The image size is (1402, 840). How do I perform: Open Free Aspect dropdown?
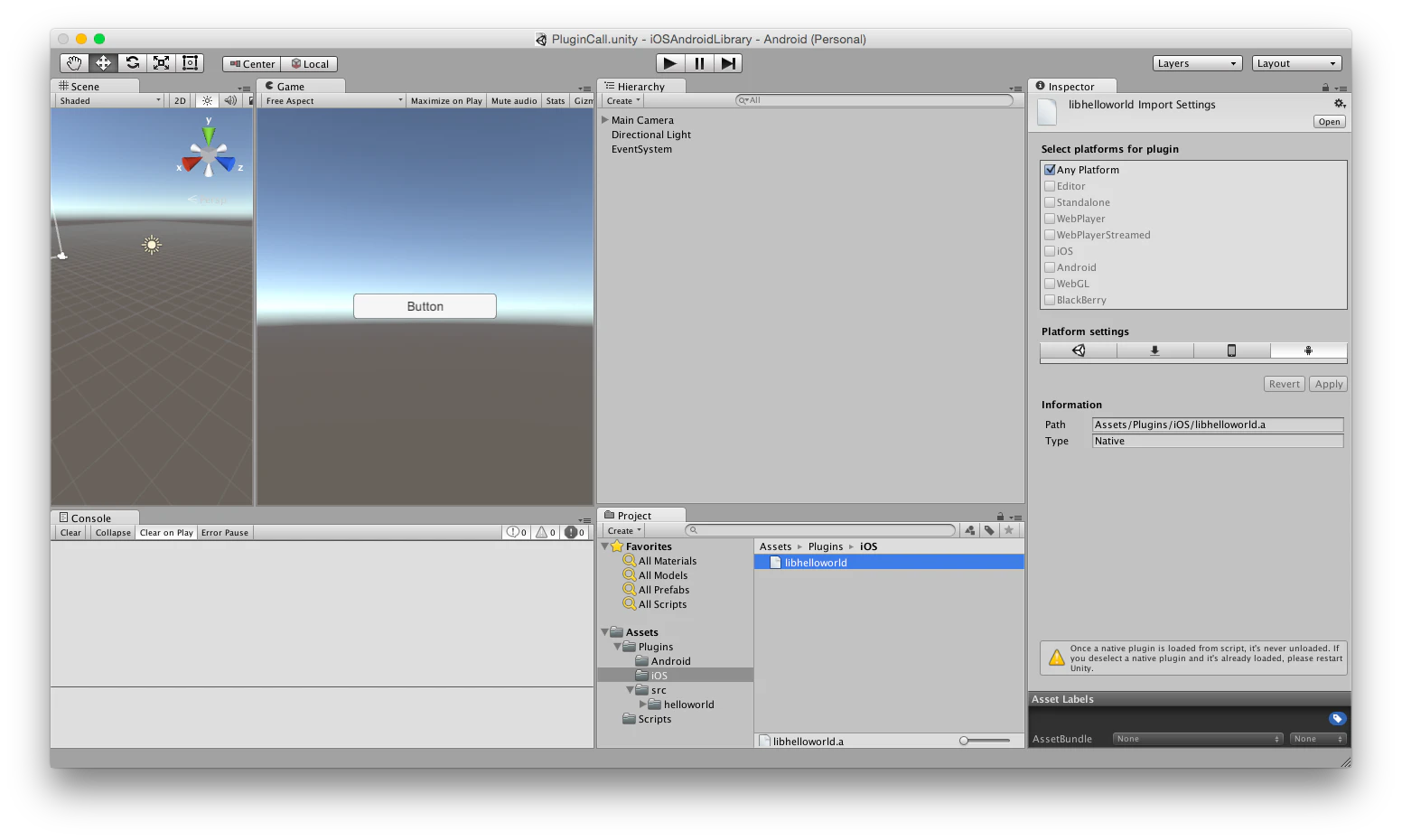[333, 101]
